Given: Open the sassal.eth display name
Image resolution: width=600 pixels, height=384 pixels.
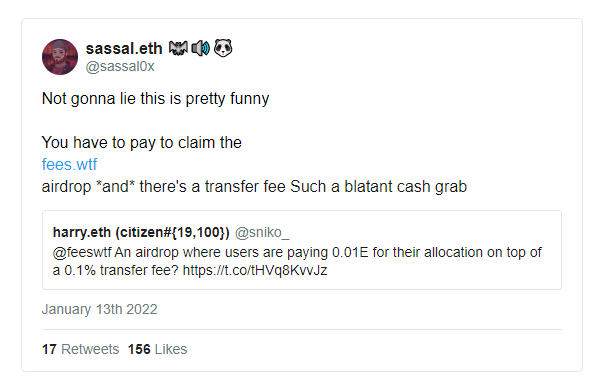Looking at the screenshot, I should coord(124,49).
